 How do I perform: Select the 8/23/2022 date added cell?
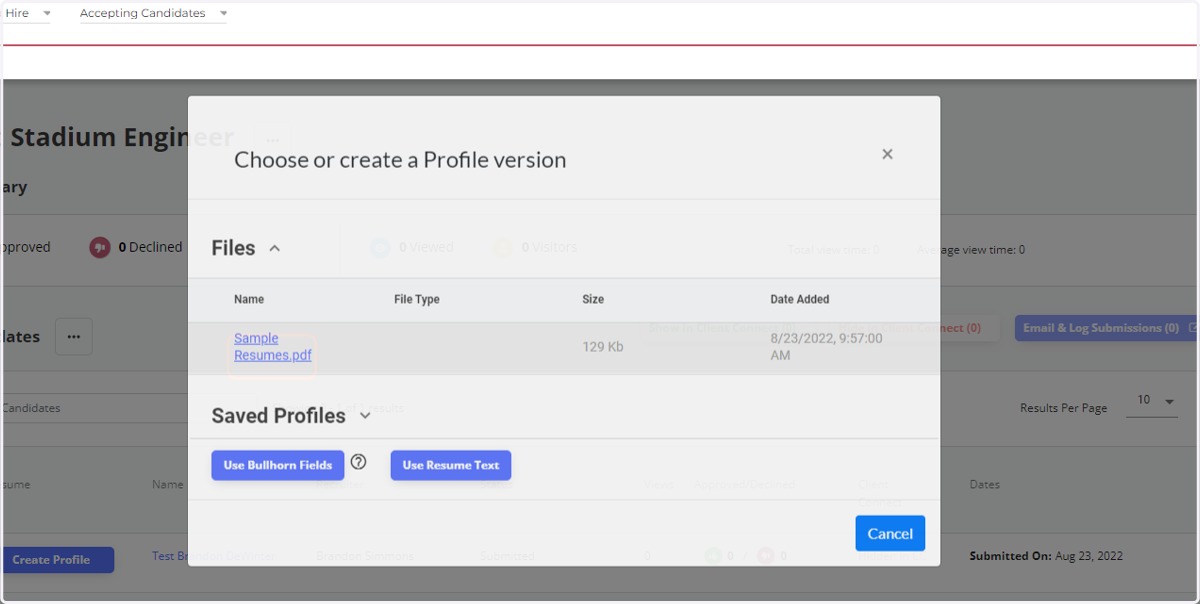click(x=826, y=347)
